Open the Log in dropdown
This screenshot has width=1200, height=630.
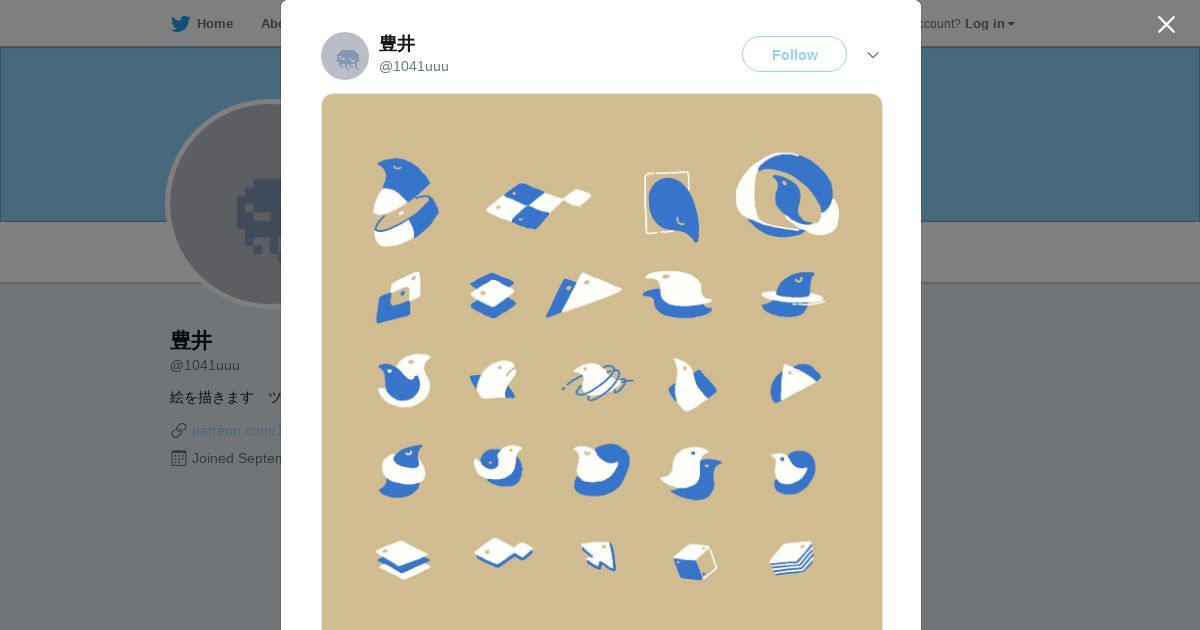pos(989,24)
